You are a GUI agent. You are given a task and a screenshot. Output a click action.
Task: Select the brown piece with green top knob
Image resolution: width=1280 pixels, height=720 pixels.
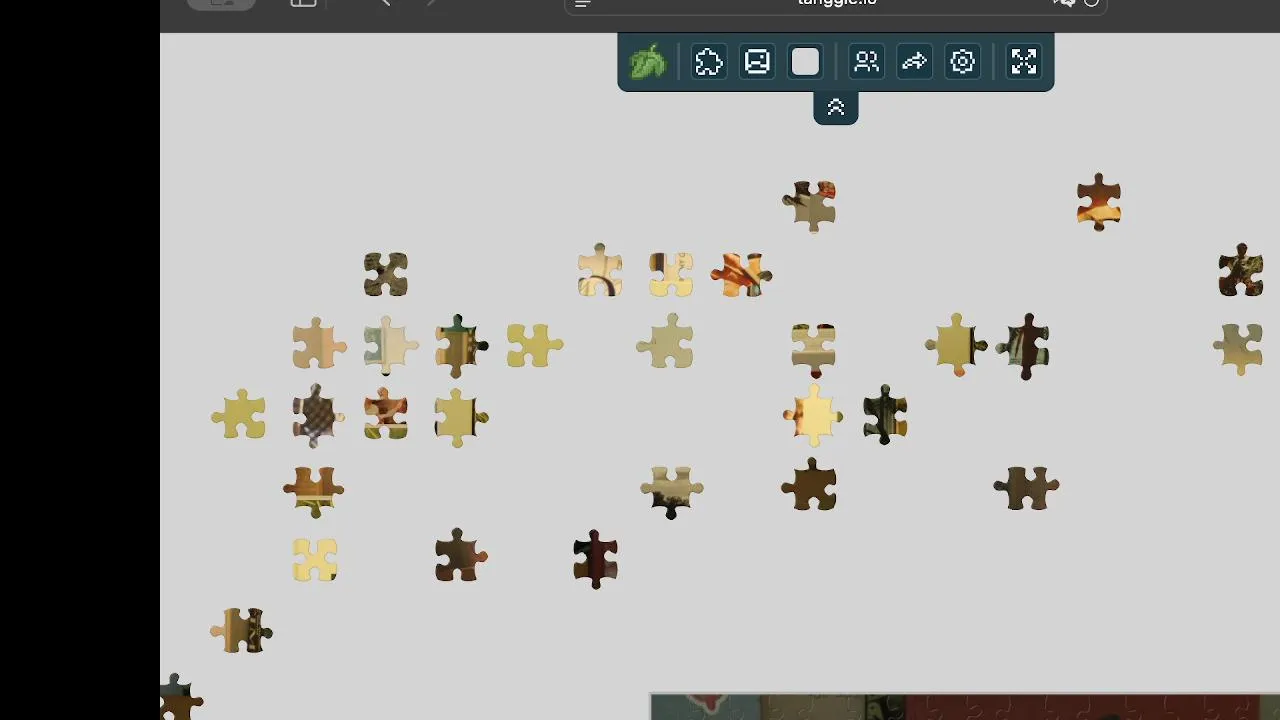point(461,346)
